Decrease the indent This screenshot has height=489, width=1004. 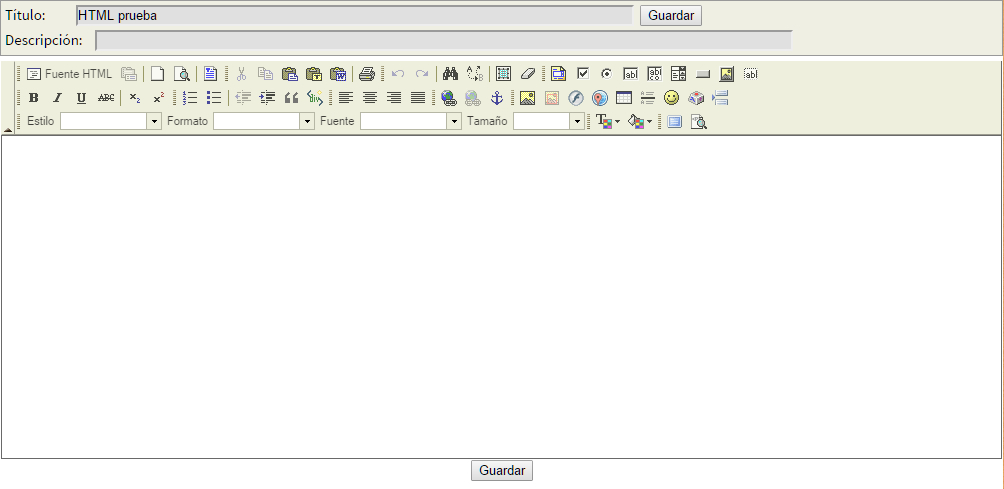coord(243,98)
